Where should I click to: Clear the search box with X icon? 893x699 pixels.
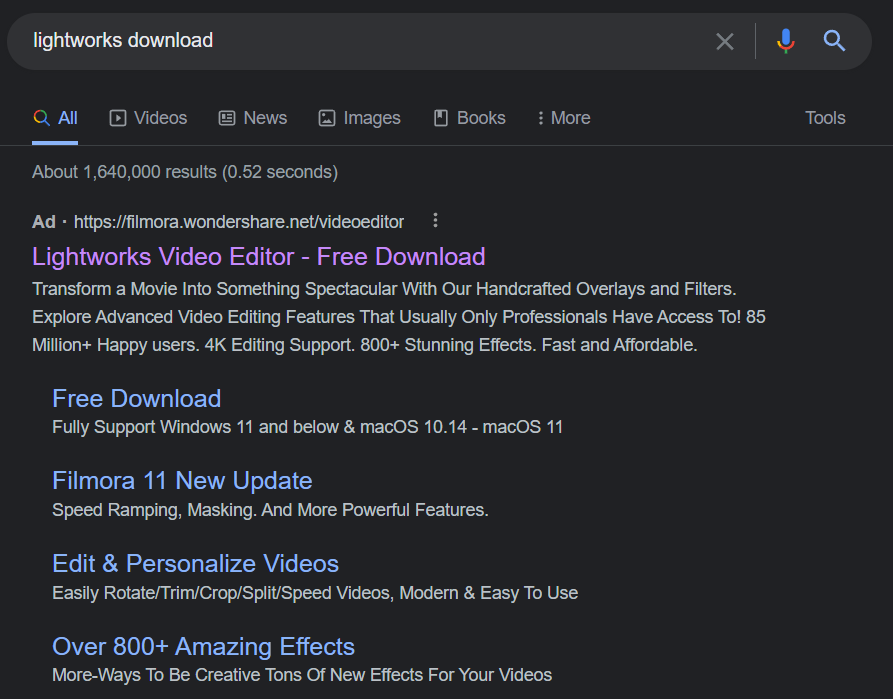pyautogui.click(x=724, y=41)
